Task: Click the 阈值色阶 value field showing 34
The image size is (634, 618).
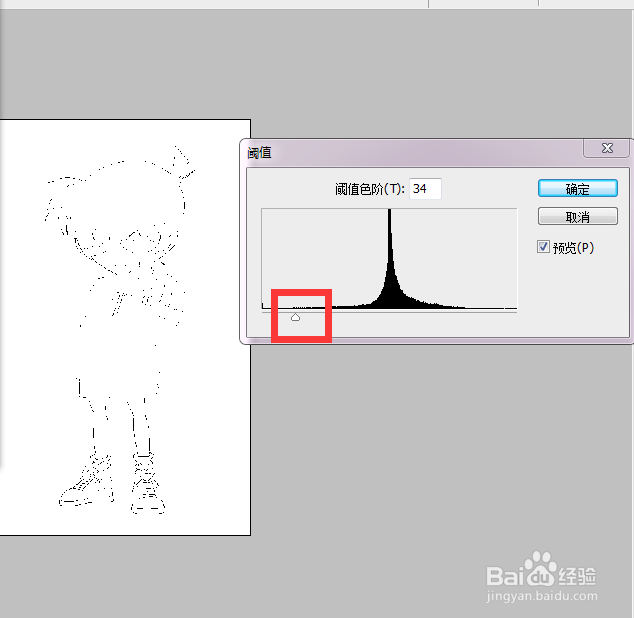Action: click(425, 188)
